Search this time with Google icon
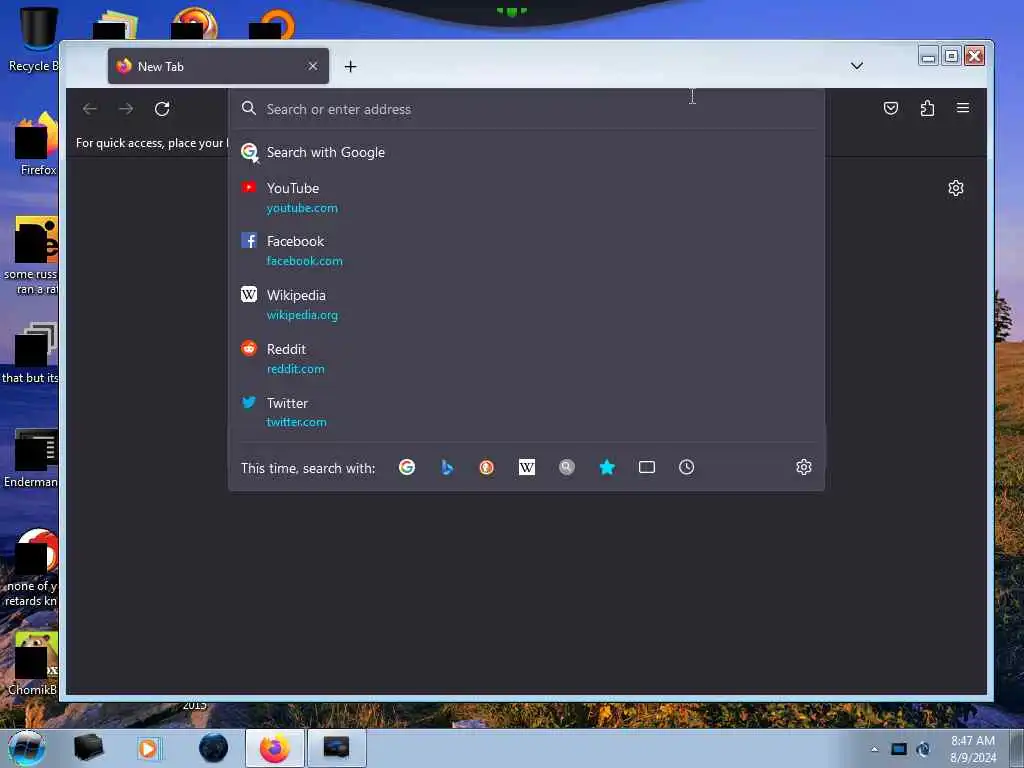 407,467
